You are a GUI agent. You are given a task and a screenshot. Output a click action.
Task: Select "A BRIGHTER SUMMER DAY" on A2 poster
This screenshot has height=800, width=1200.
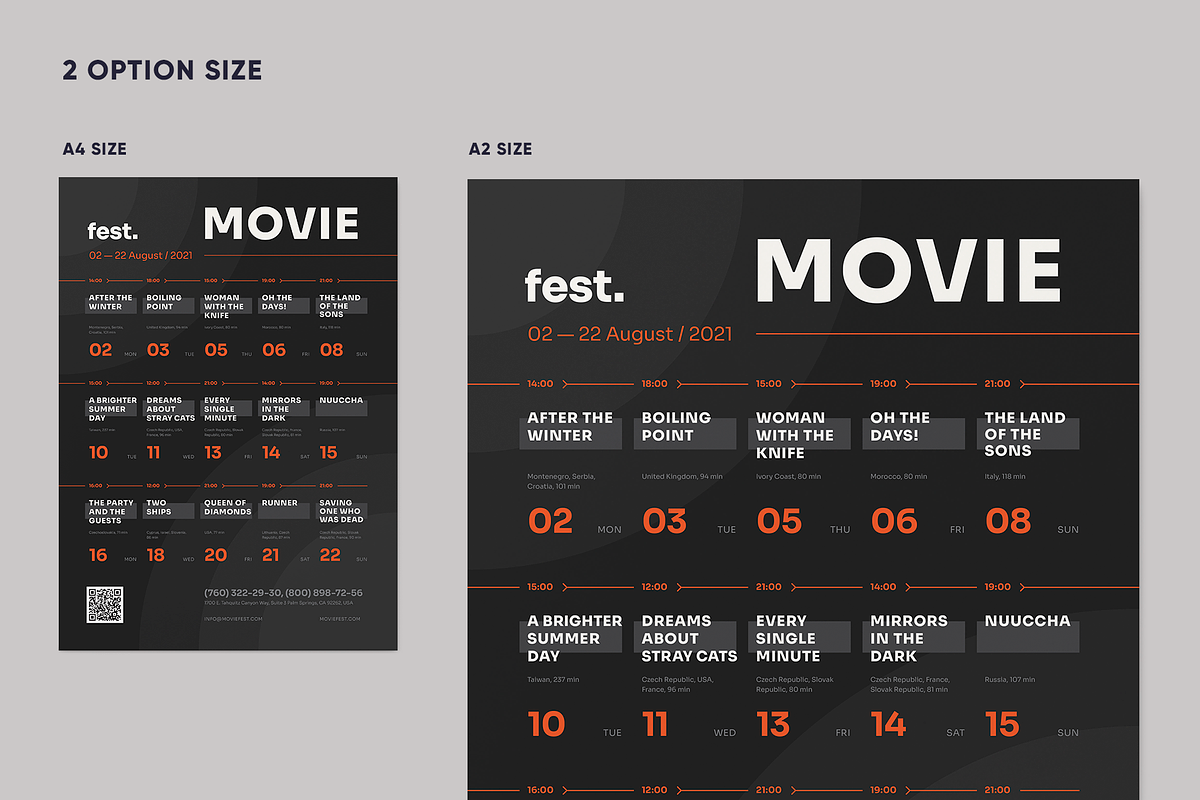click(575, 638)
